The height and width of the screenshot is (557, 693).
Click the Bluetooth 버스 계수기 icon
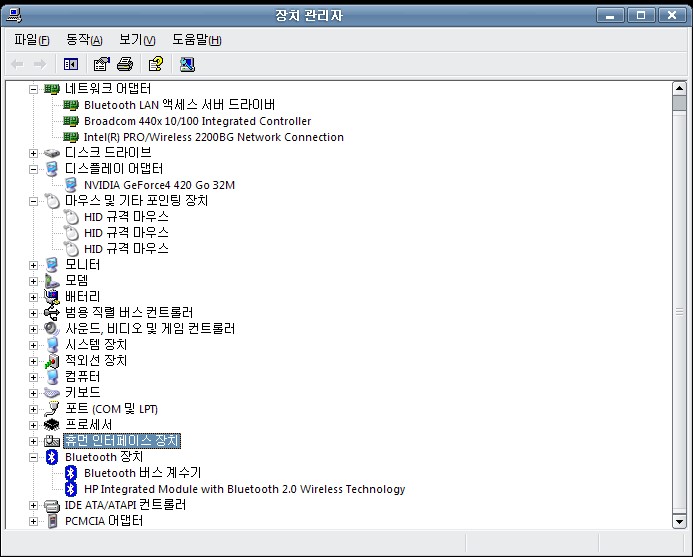tap(71, 473)
